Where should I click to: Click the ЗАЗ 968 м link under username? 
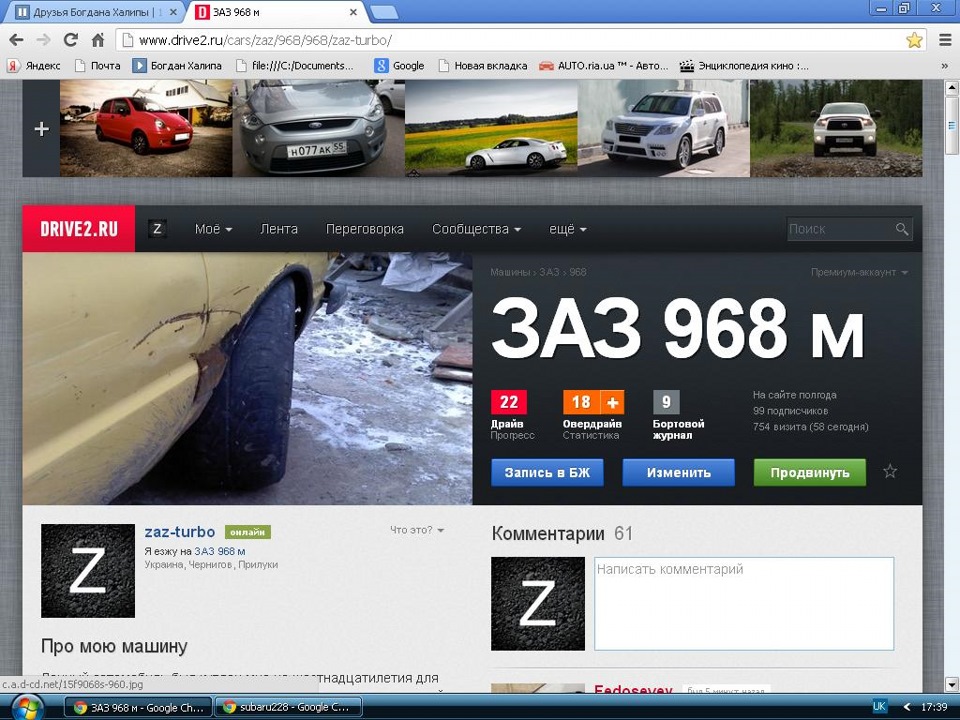pyautogui.click(x=220, y=551)
